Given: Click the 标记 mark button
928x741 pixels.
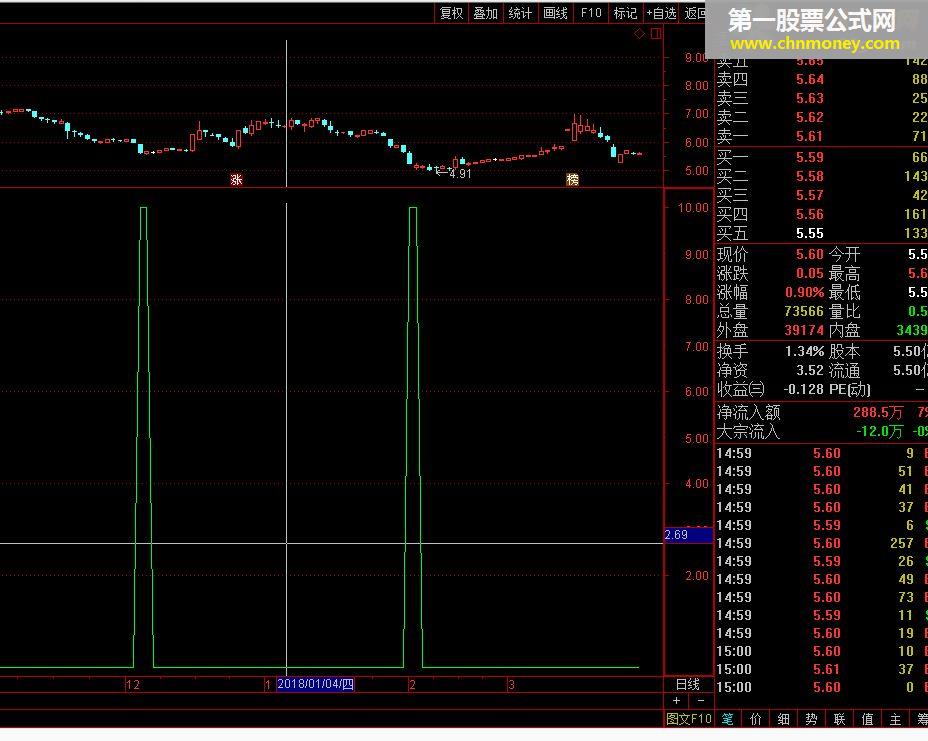Looking at the screenshot, I should click(x=625, y=13).
